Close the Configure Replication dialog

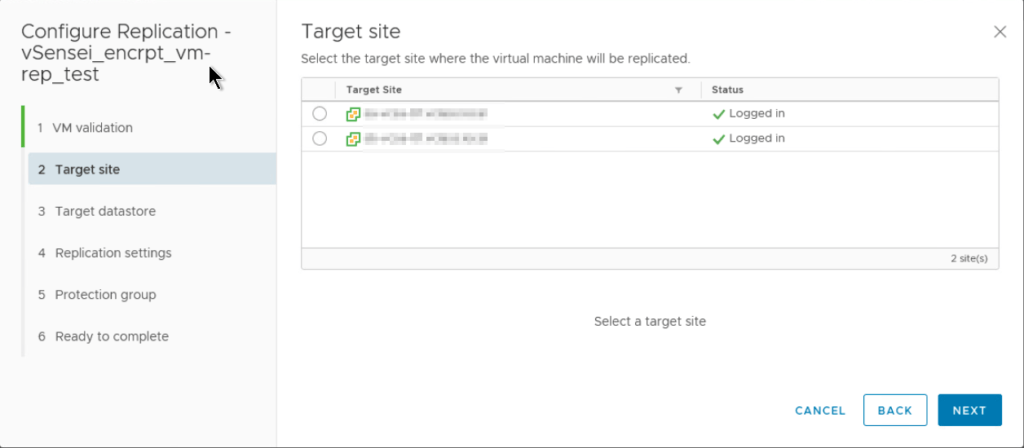[x=999, y=32]
